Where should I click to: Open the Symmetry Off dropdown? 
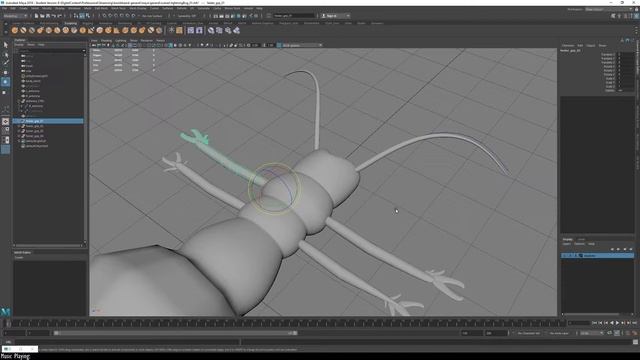187,16
